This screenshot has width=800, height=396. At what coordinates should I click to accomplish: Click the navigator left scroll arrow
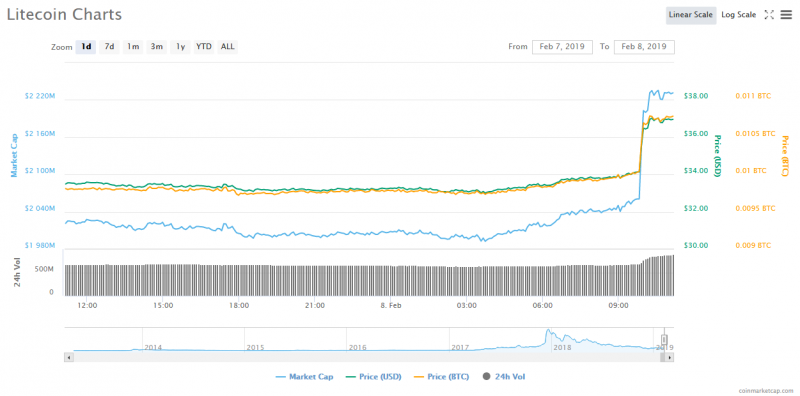click(x=68, y=358)
